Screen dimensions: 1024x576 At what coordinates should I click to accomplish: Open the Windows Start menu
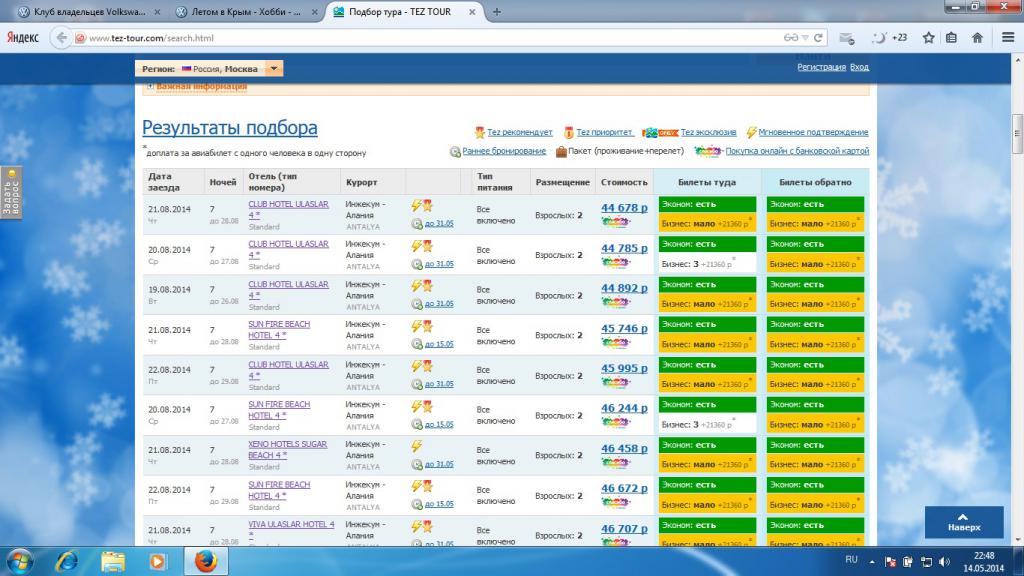20,562
